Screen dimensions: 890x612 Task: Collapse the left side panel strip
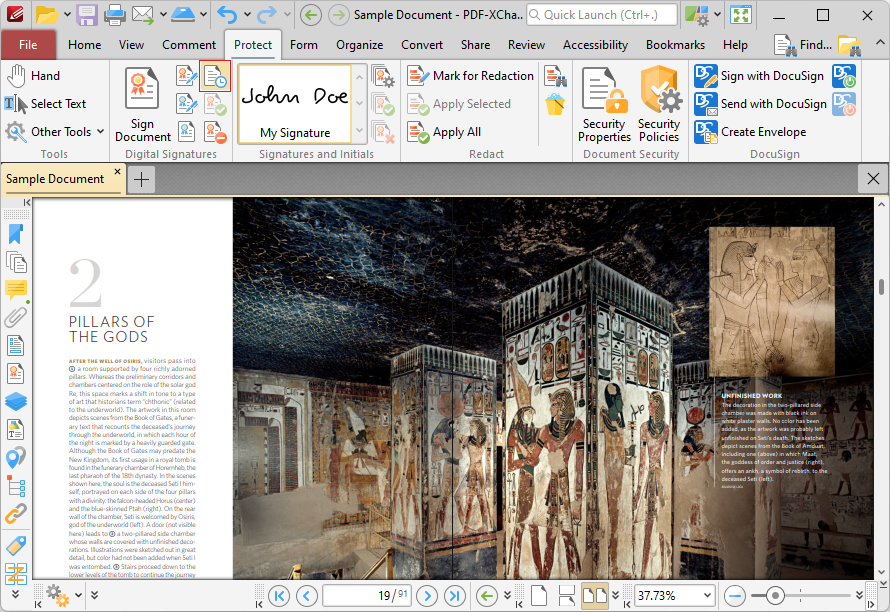click(26, 202)
